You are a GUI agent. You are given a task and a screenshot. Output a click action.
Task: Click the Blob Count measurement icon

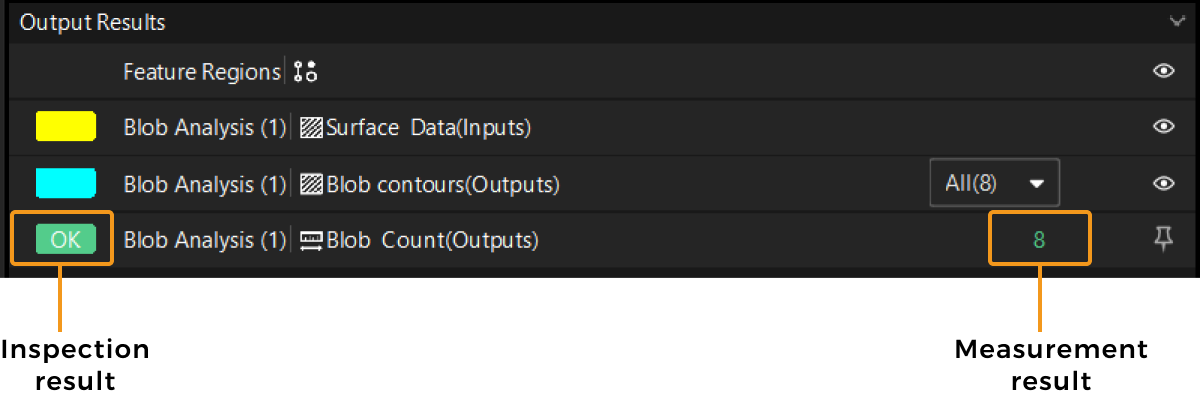click(x=312, y=241)
